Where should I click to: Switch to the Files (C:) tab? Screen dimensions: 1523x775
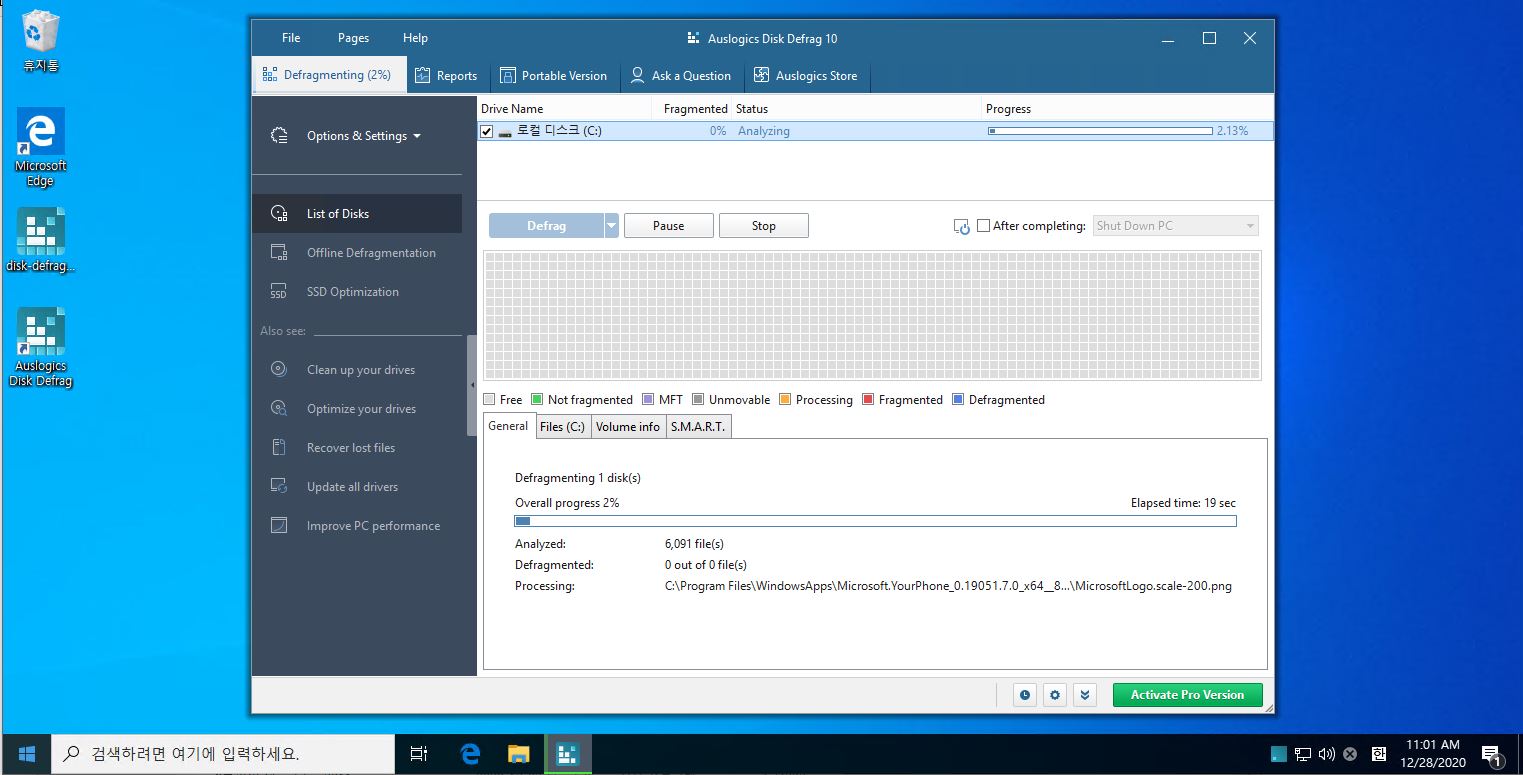[x=562, y=427]
